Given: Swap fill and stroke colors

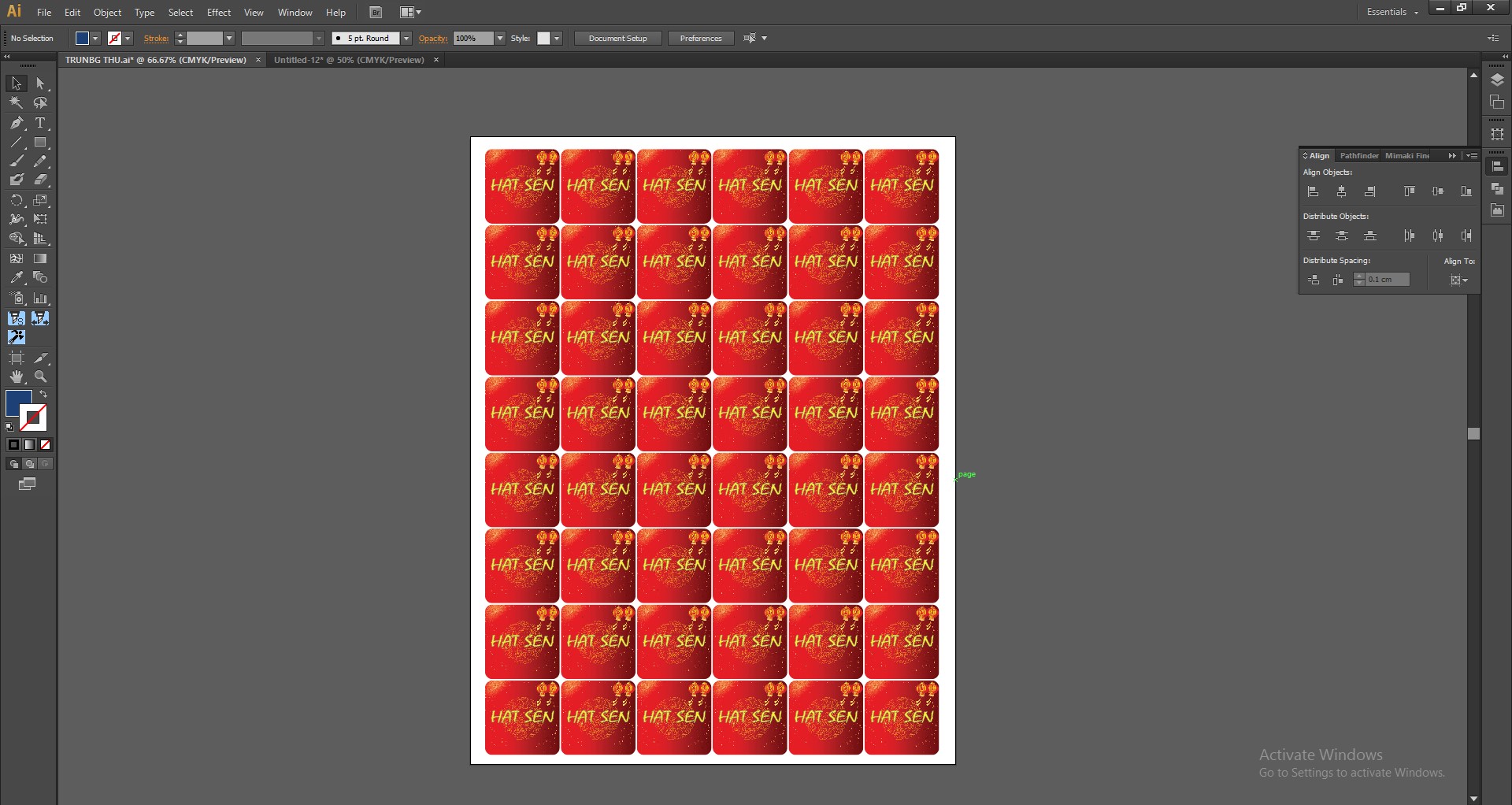Looking at the screenshot, I should pos(44,395).
